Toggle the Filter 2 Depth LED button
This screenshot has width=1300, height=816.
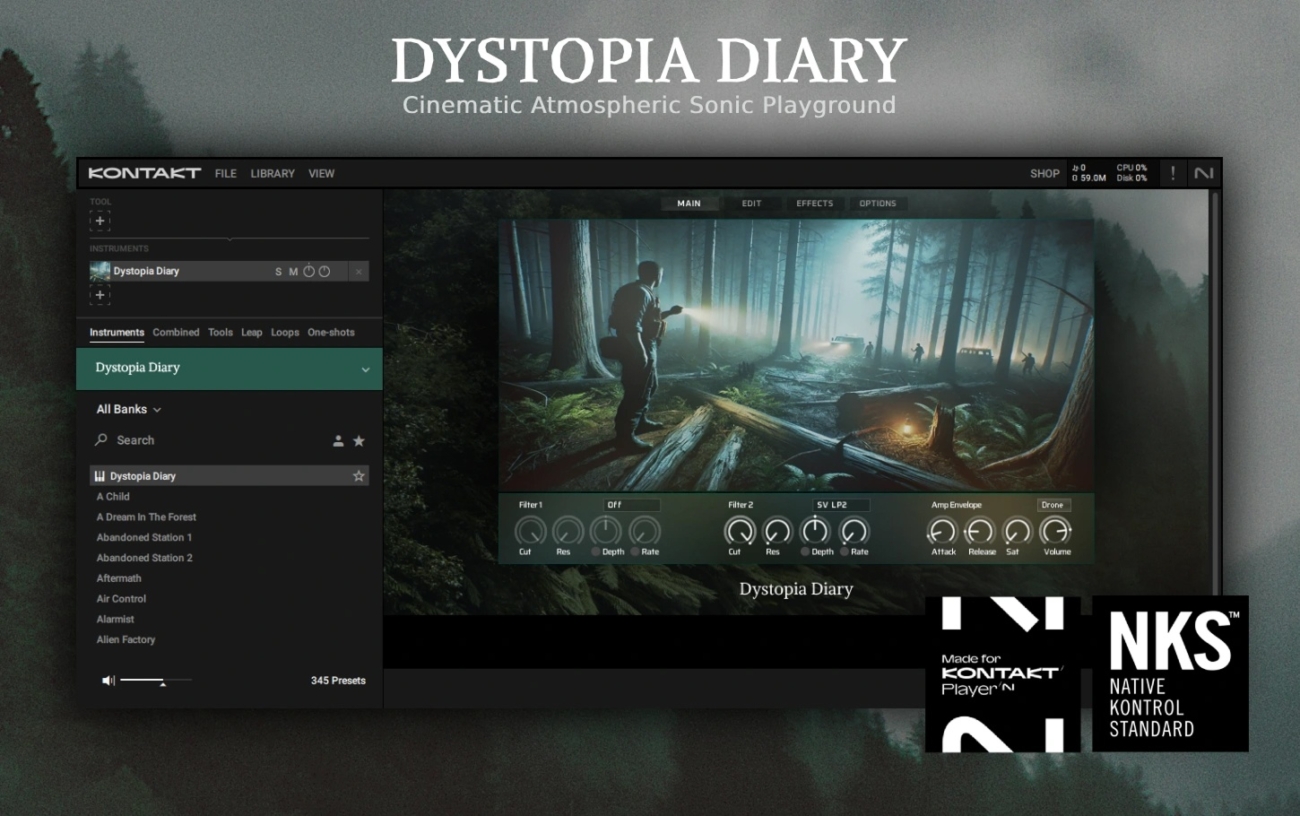(806, 552)
